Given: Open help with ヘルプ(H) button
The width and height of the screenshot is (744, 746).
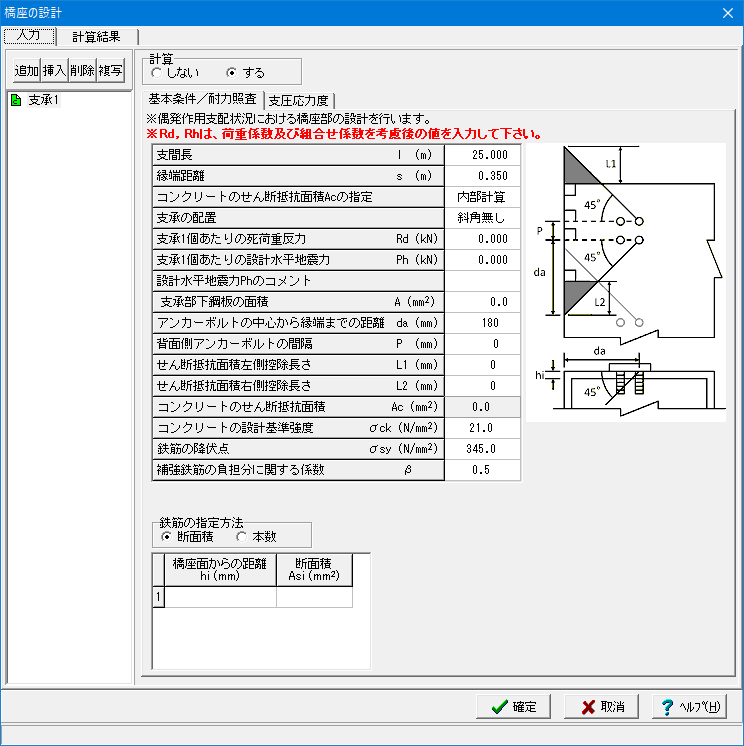Looking at the screenshot, I should [x=689, y=707].
